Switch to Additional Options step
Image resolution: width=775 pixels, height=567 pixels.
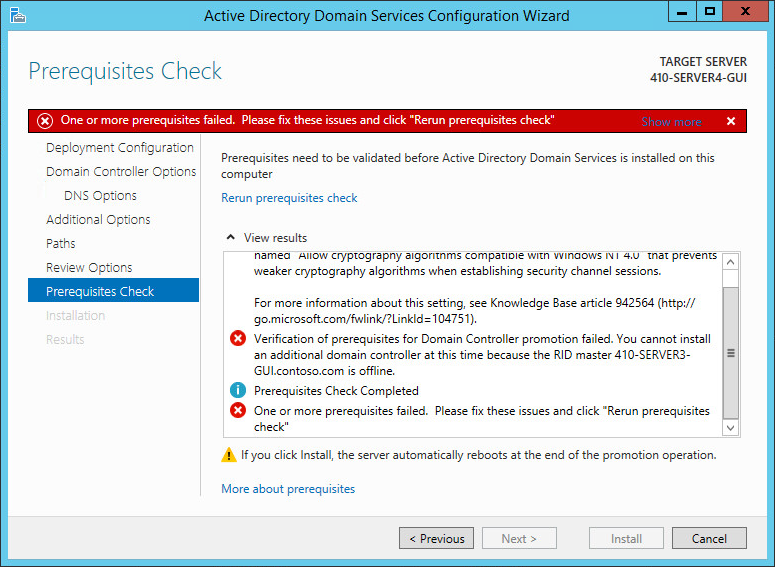coord(98,220)
